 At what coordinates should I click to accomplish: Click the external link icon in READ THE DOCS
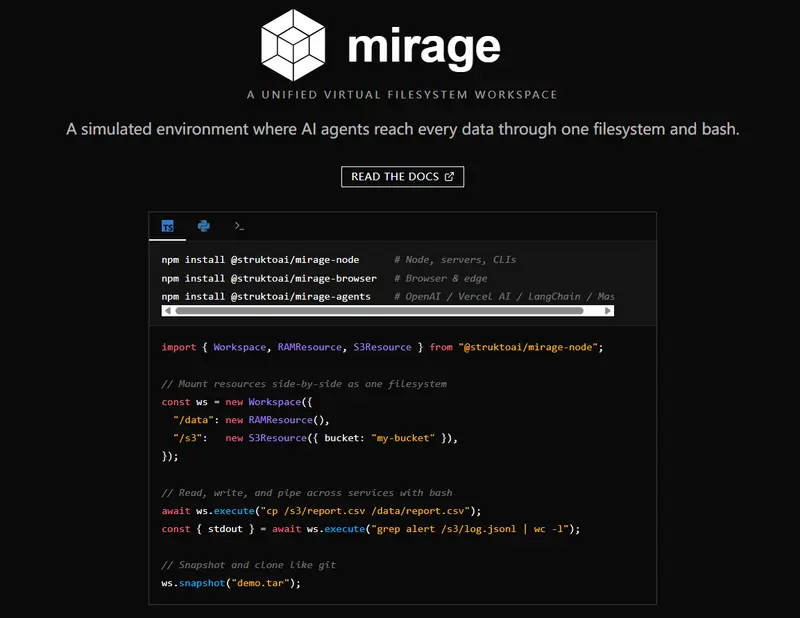[449, 177]
